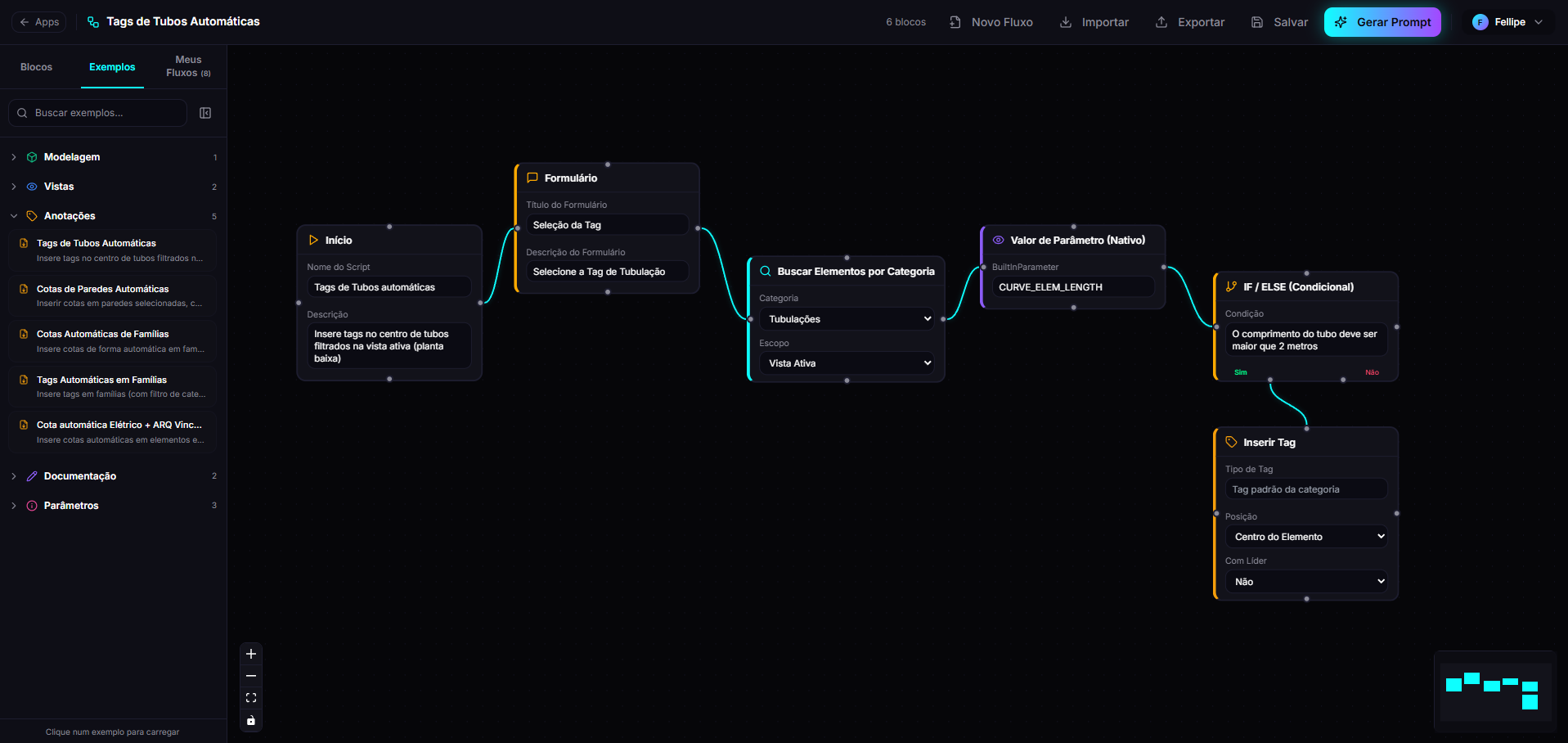The height and width of the screenshot is (743, 1568).
Task: Focus the Buscar exemplos search field
Action: [98, 113]
